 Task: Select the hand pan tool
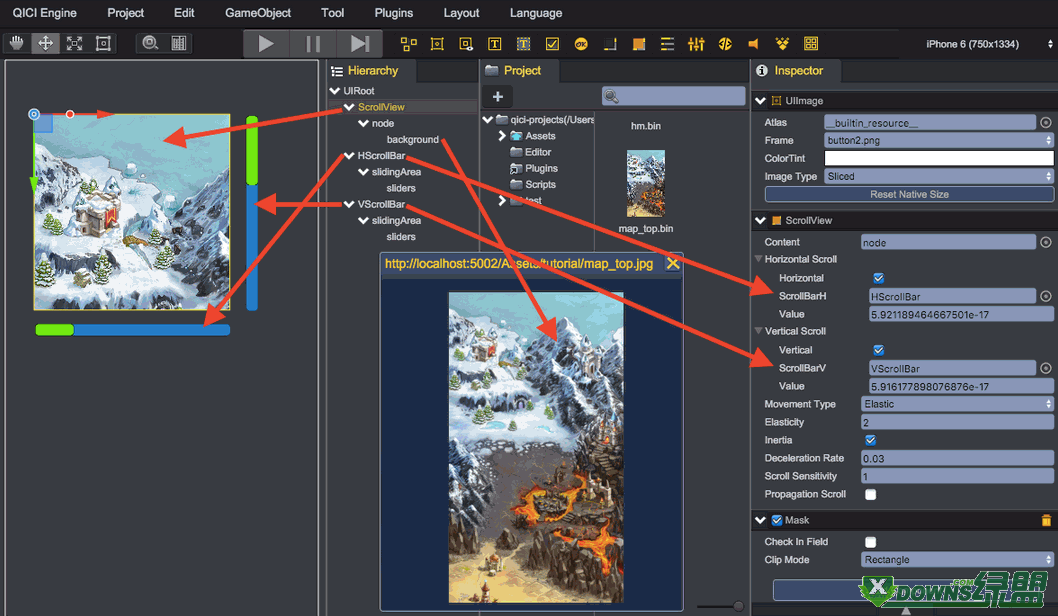click(16, 44)
